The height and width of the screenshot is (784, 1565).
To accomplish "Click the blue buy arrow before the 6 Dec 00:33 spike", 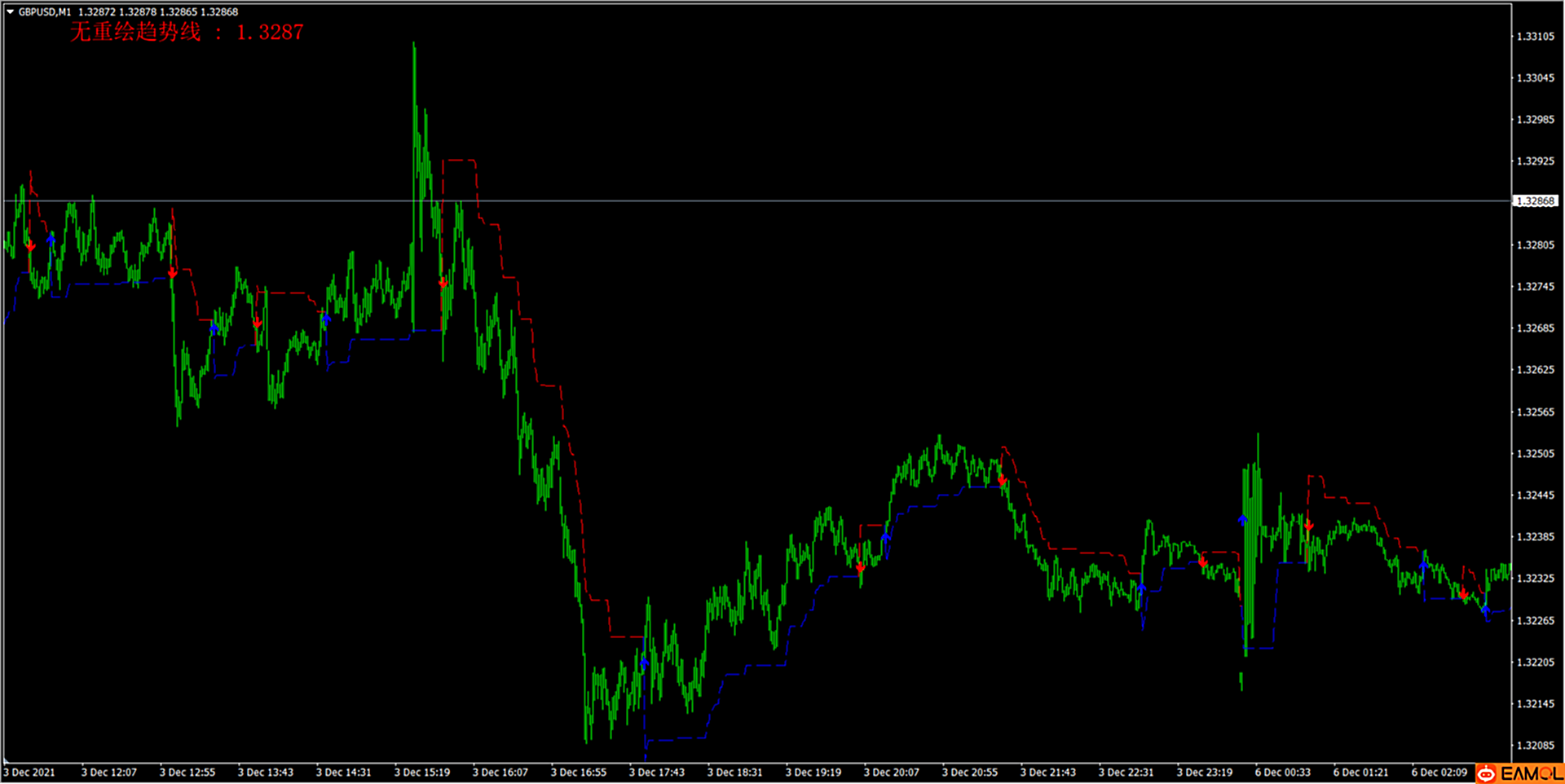I will point(1242,519).
